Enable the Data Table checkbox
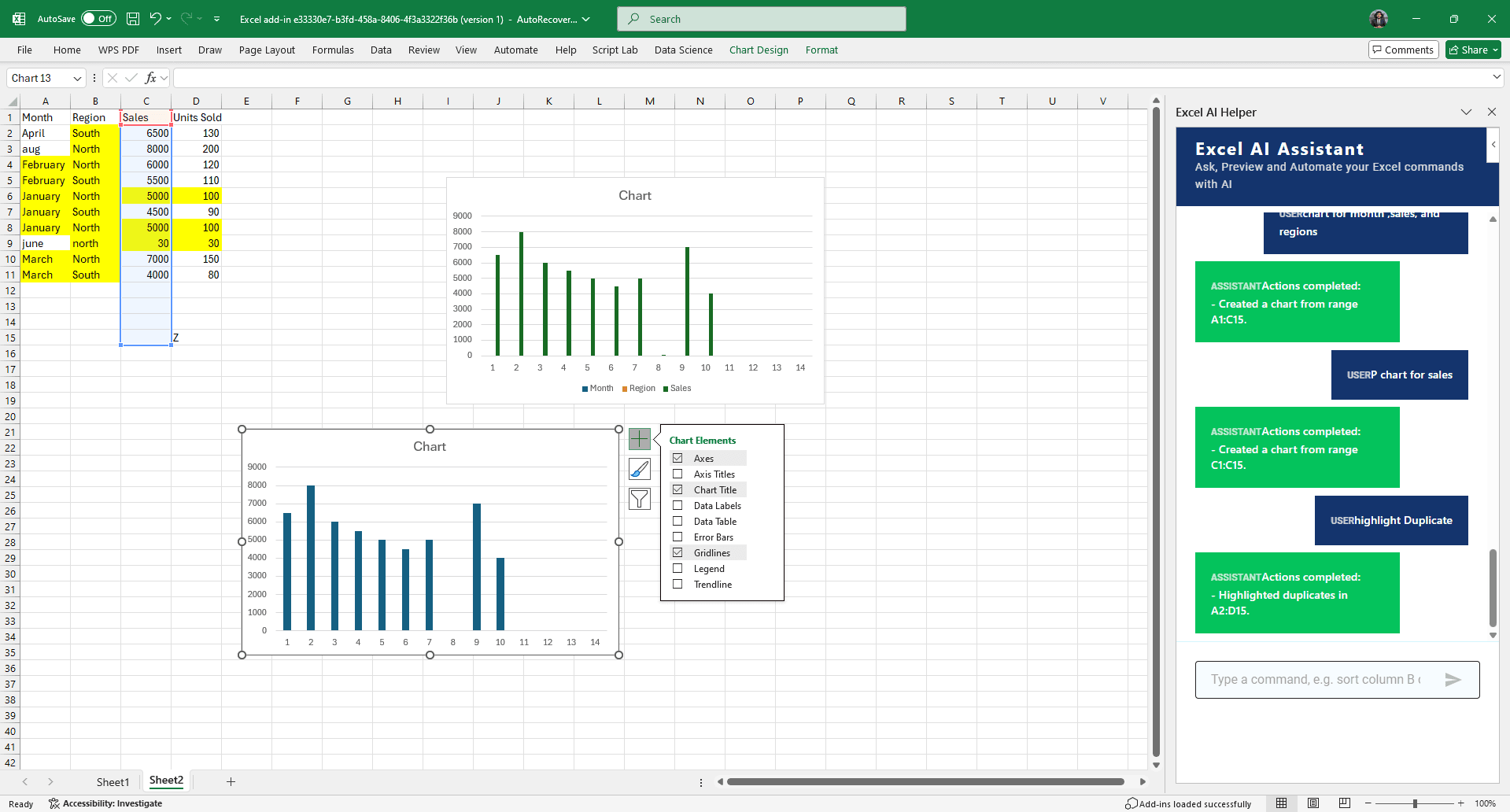1510x812 pixels. [x=677, y=521]
